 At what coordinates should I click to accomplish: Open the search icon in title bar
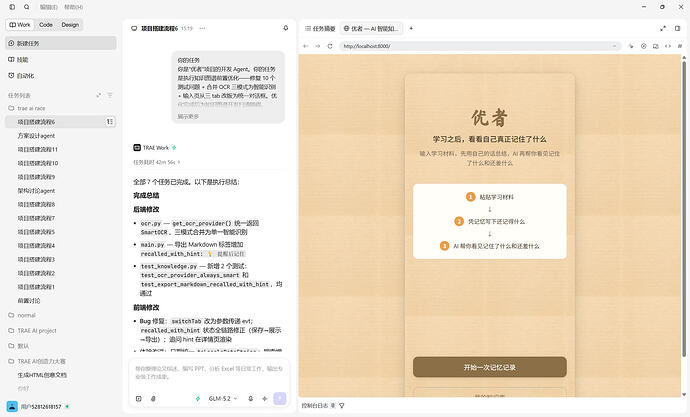(x=27, y=7)
